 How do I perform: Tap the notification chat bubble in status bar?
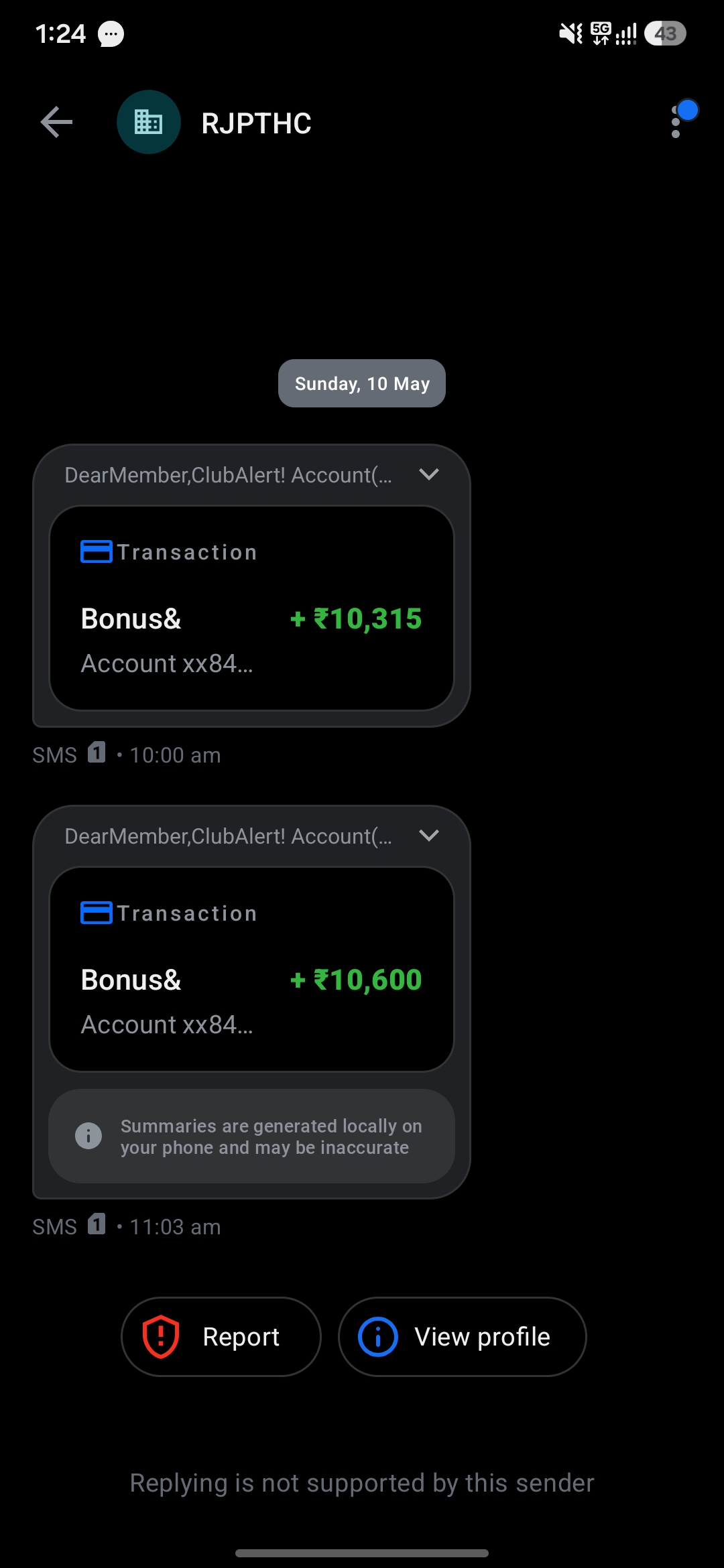point(111,34)
